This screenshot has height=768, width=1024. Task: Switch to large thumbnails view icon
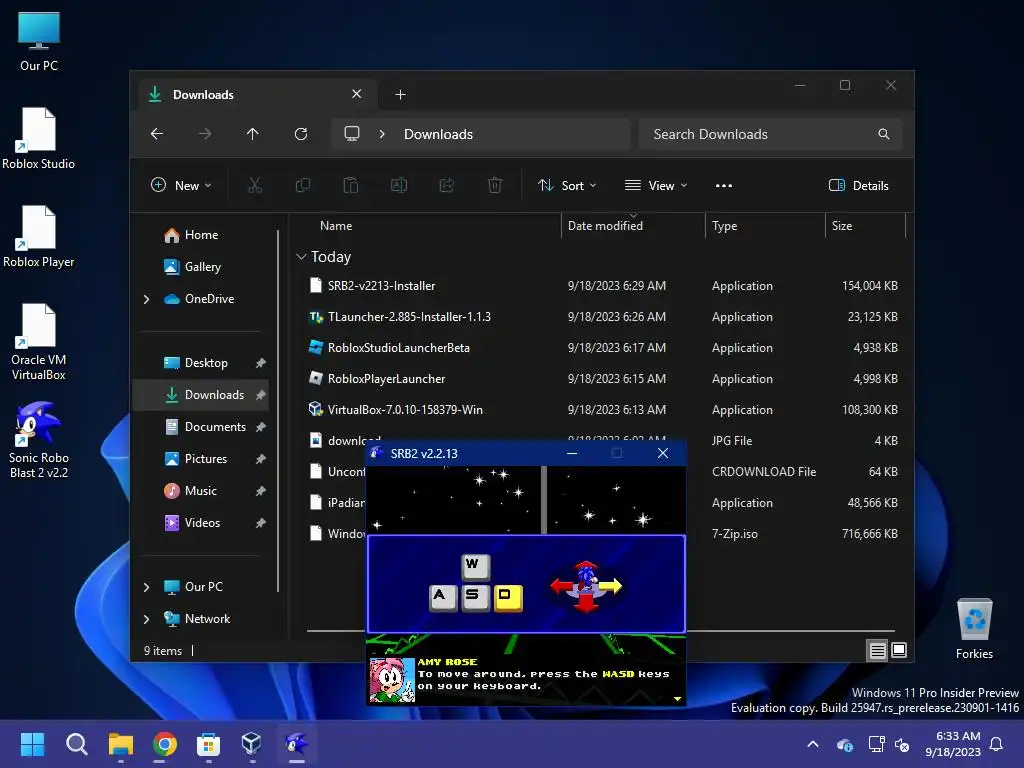coord(899,650)
